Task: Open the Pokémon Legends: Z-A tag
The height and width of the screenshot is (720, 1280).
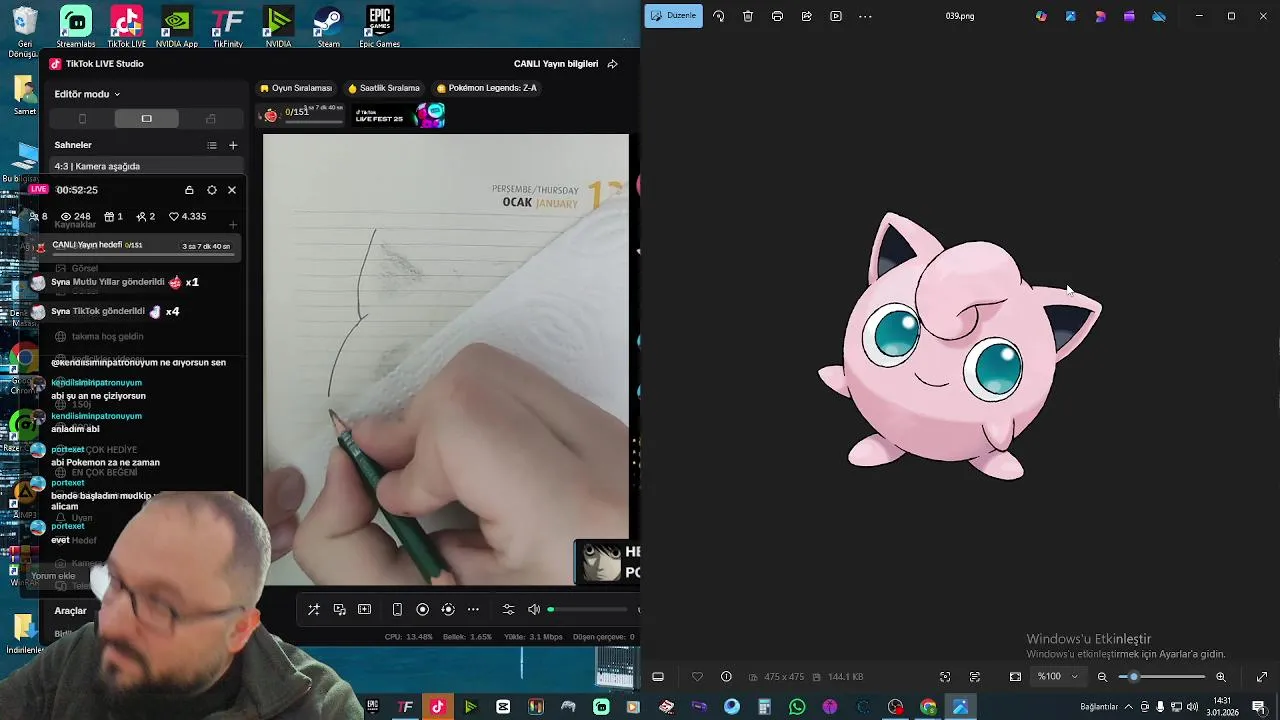Action: point(487,88)
